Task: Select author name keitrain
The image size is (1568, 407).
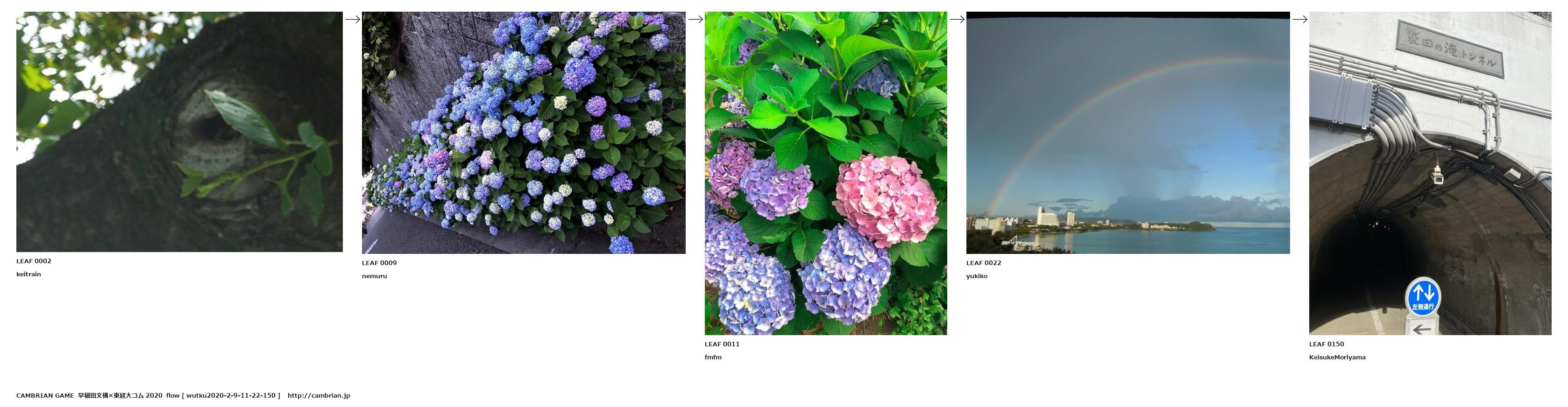Action: pos(28,274)
